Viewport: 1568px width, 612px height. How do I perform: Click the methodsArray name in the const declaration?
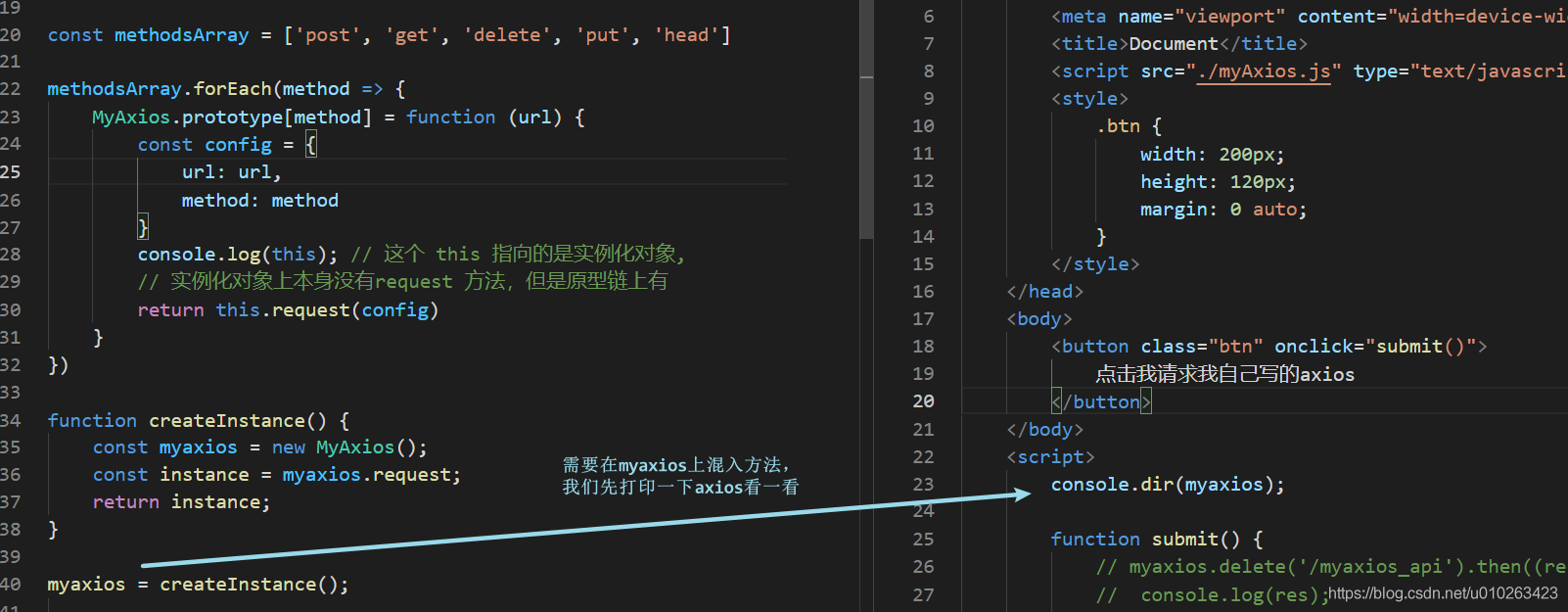click(181, 35)
